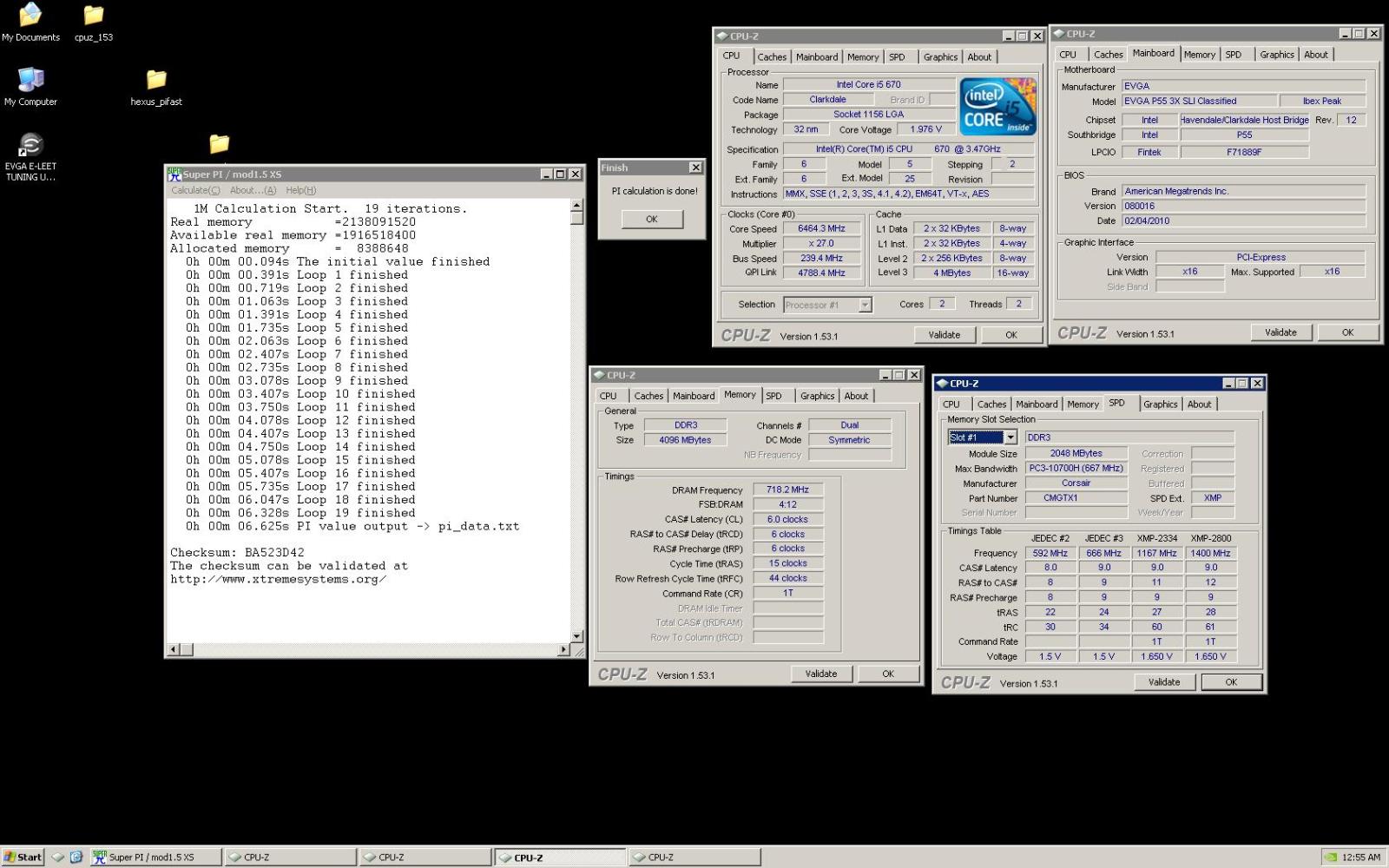Click Validate in the CPU-Z CPU window
The image size is (1389, 868).
tap(945, 335)
